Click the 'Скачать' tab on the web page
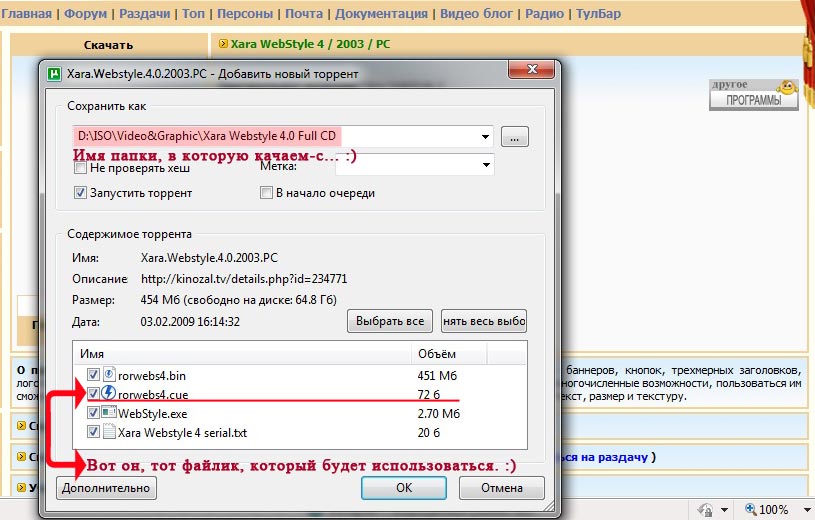The width and height of the screenshot is (815, 520). [109, 45]
